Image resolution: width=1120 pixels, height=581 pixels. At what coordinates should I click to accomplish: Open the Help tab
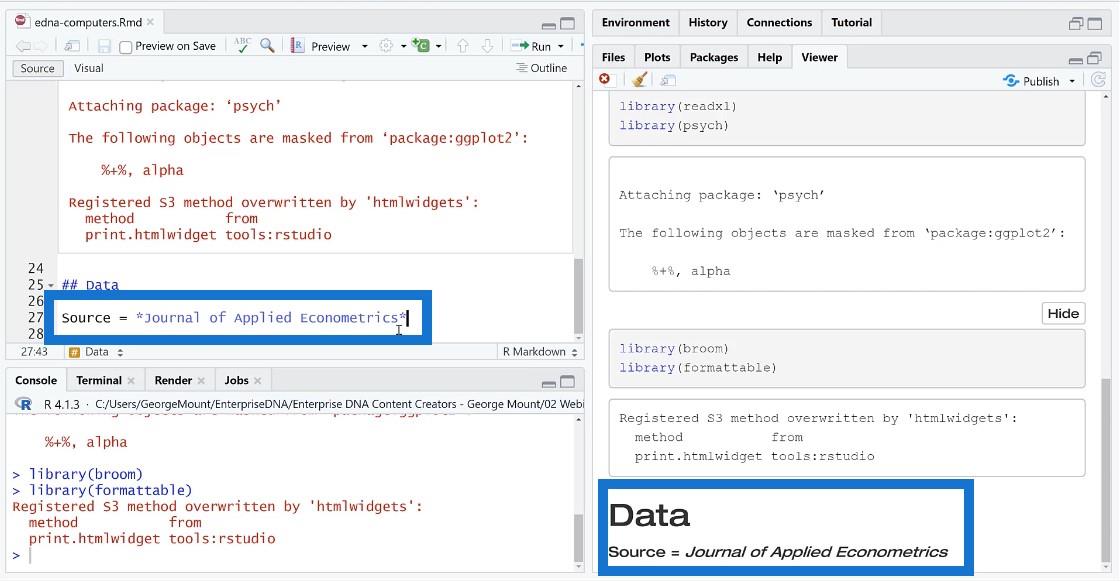[769, 57]
